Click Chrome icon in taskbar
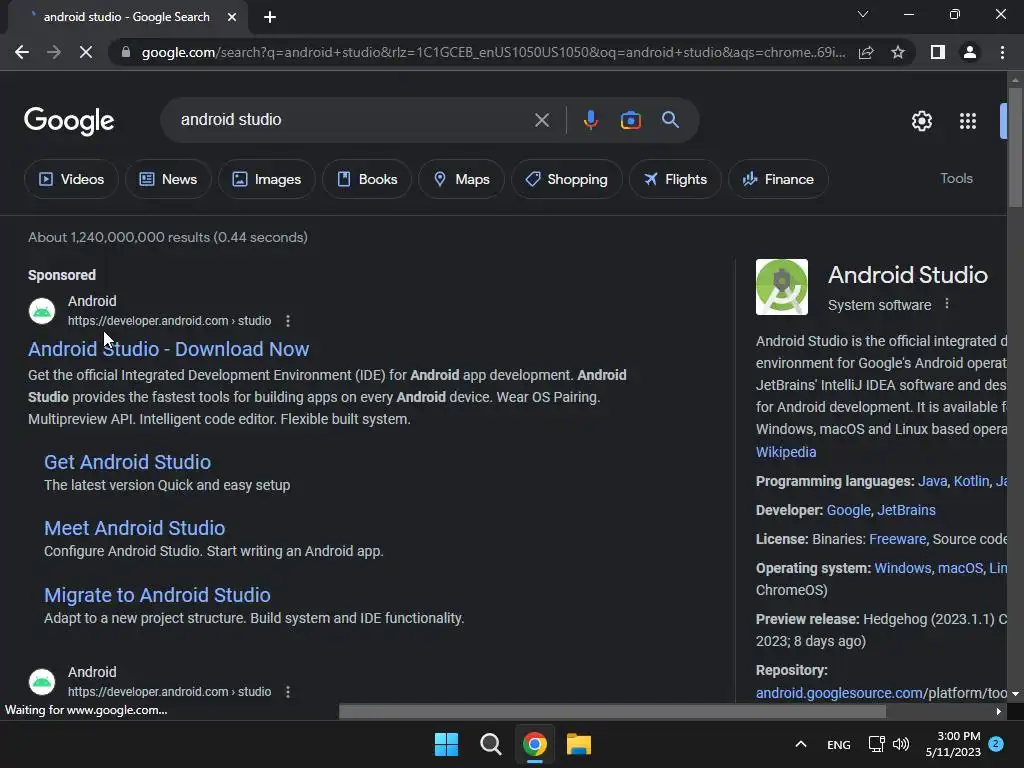1024x768 pixels. pyautogui.click(x=534, y=744)
